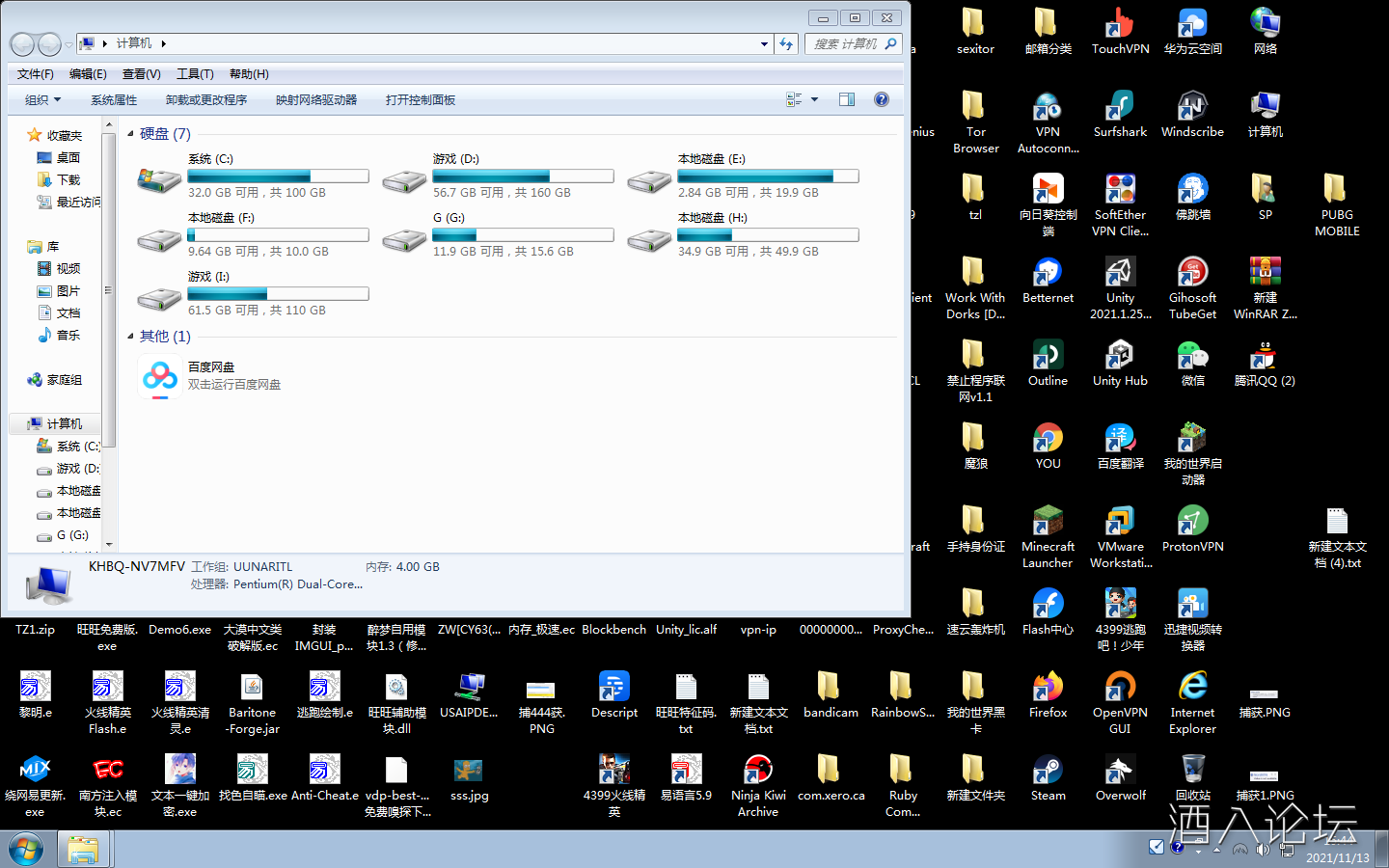1389x868 pixels.
Task: Click the Explorer taskbar button
Action: click(83, 850)
